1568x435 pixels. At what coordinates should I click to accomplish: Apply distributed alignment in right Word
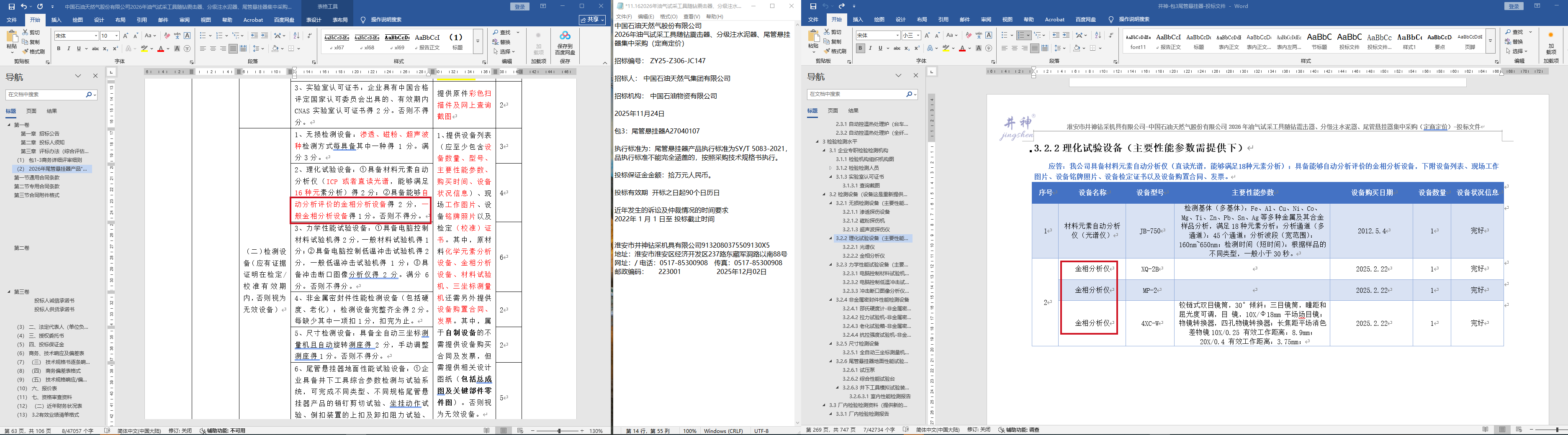1044,48
